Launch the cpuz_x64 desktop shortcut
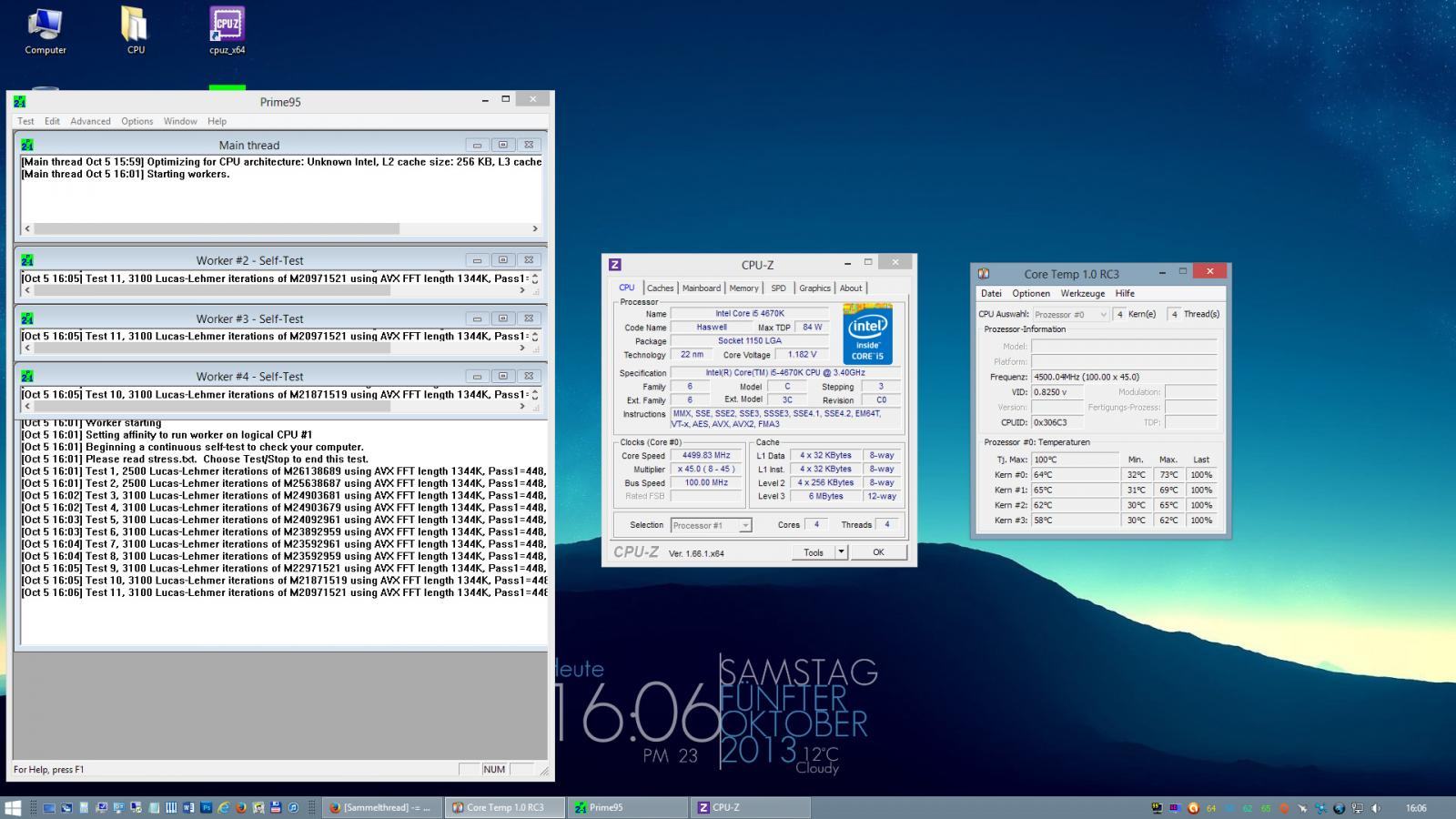Screen dimensions: 1456x819 (227, 32)
